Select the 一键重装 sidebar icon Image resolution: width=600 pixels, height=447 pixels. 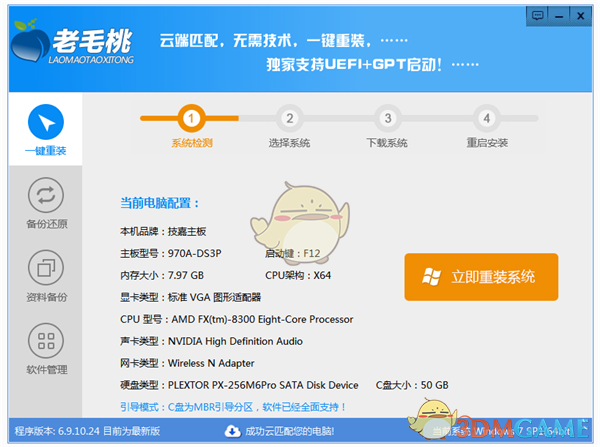pos(46,122)
